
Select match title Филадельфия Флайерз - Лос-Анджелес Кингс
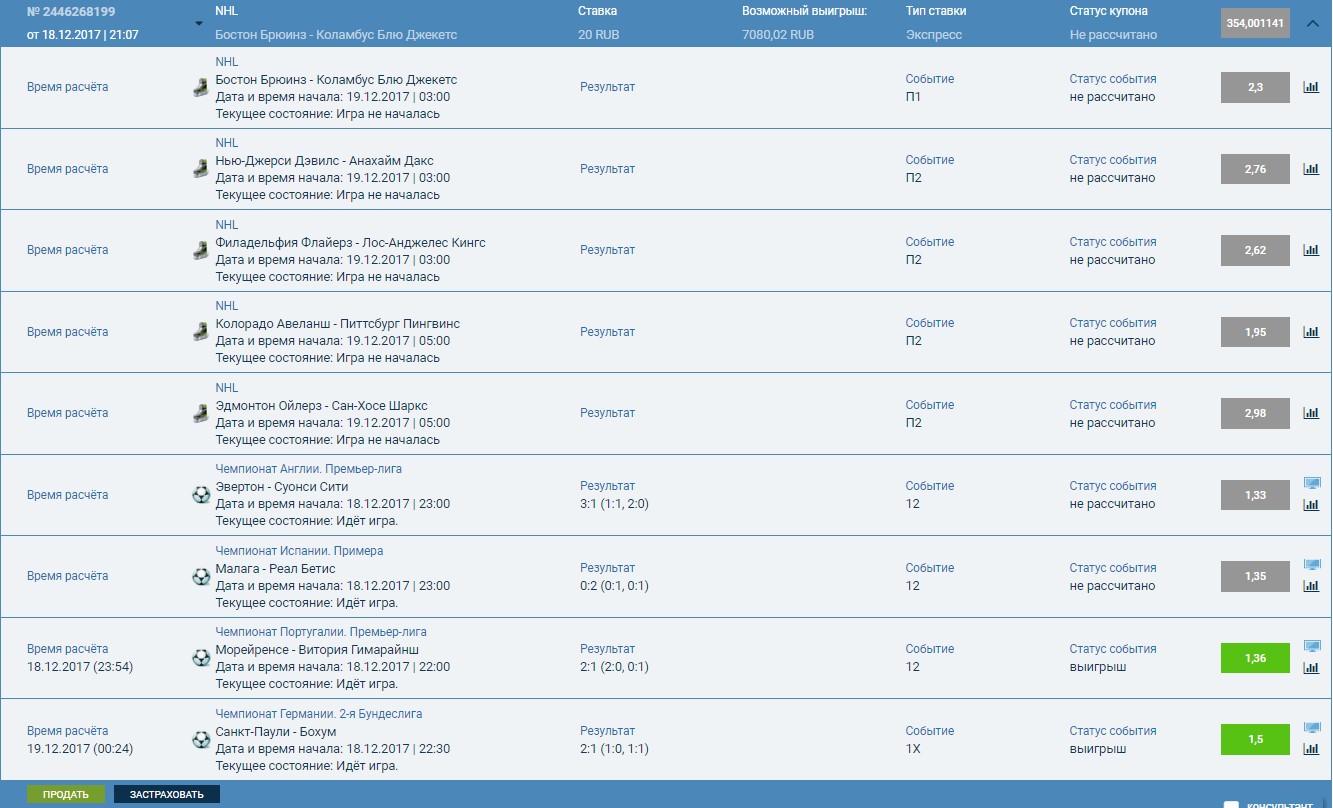(x=351, y=243)
